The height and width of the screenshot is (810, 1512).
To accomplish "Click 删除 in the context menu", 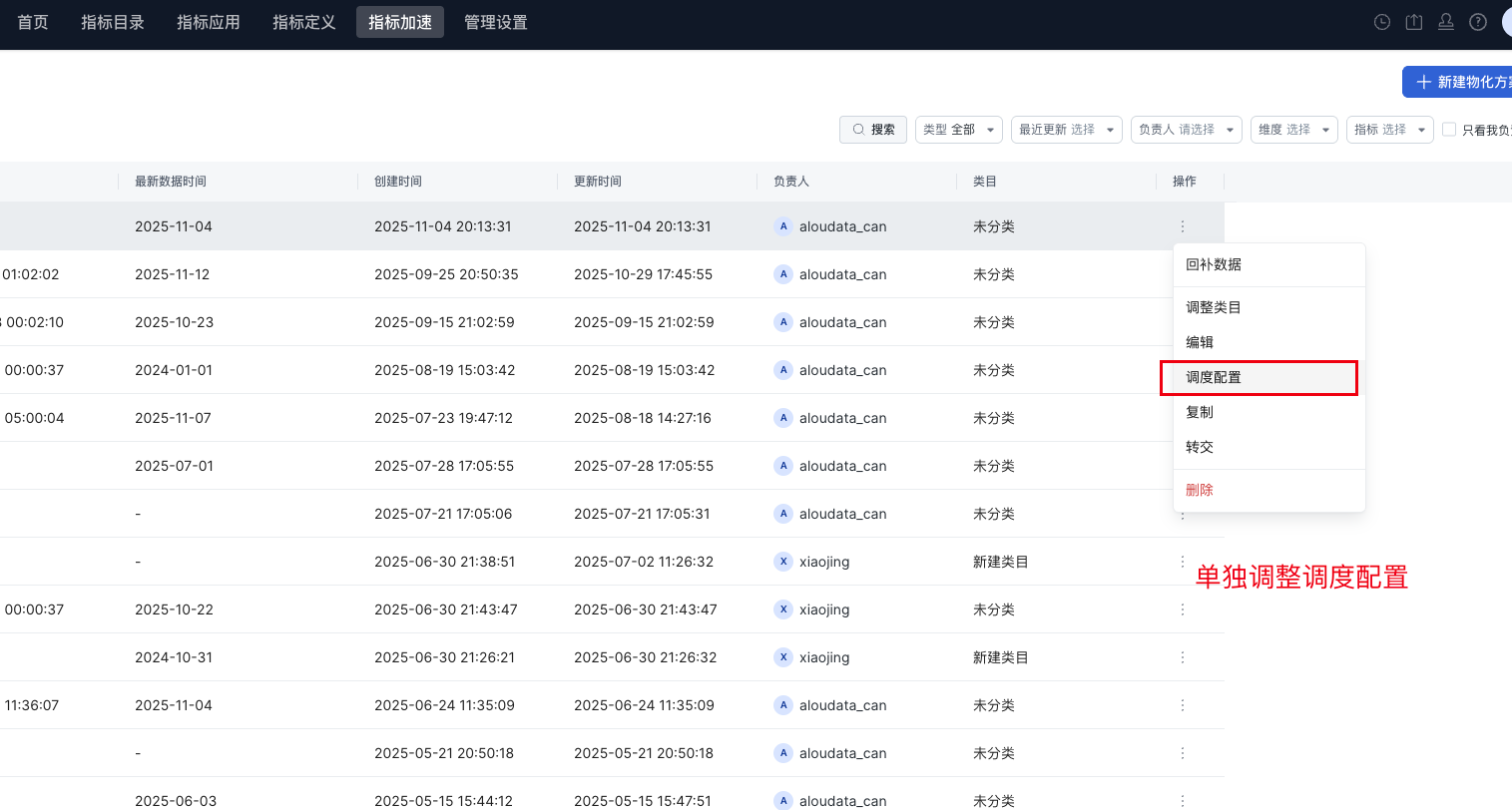I will click(x=1200, y=490).
